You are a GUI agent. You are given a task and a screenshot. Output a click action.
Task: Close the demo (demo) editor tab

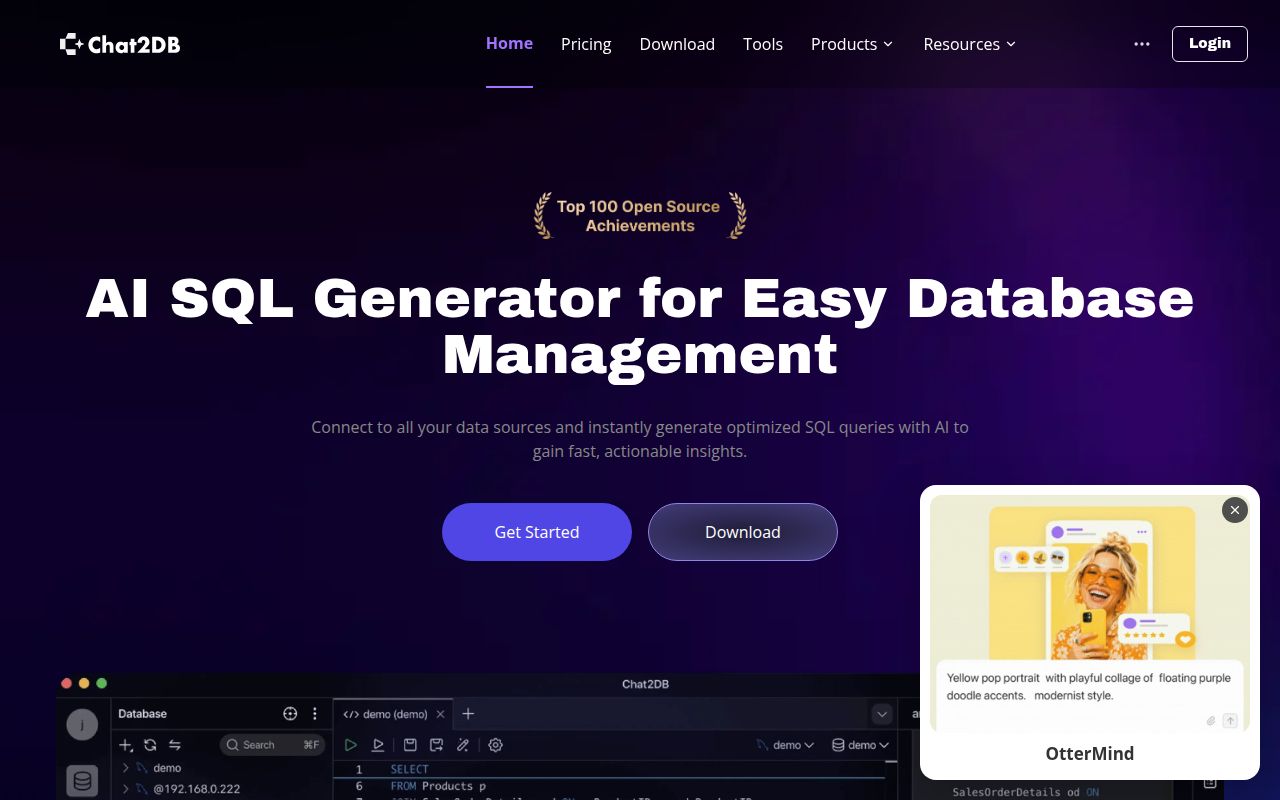pos(440,714)
